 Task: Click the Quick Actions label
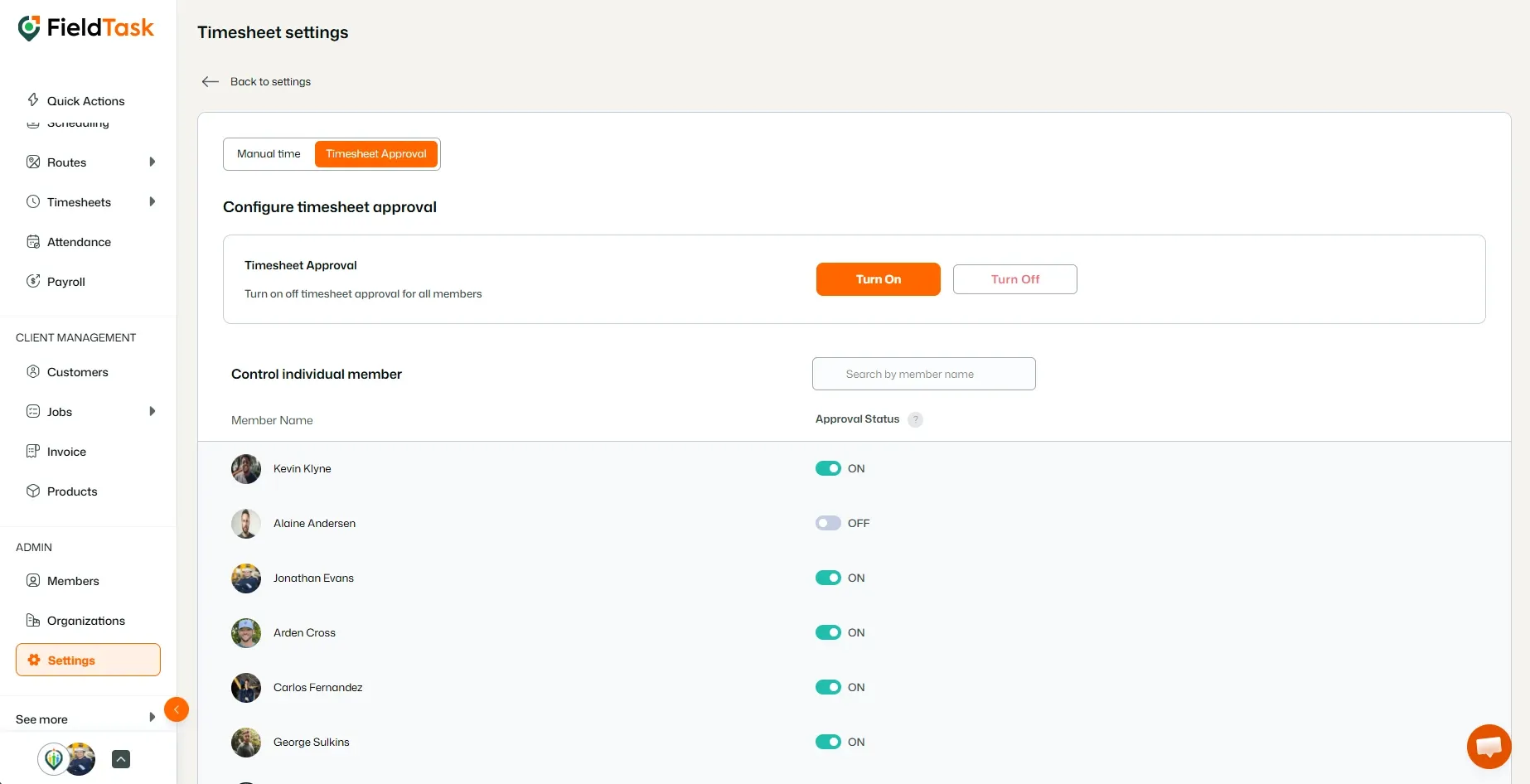click(x=86, y=101)
